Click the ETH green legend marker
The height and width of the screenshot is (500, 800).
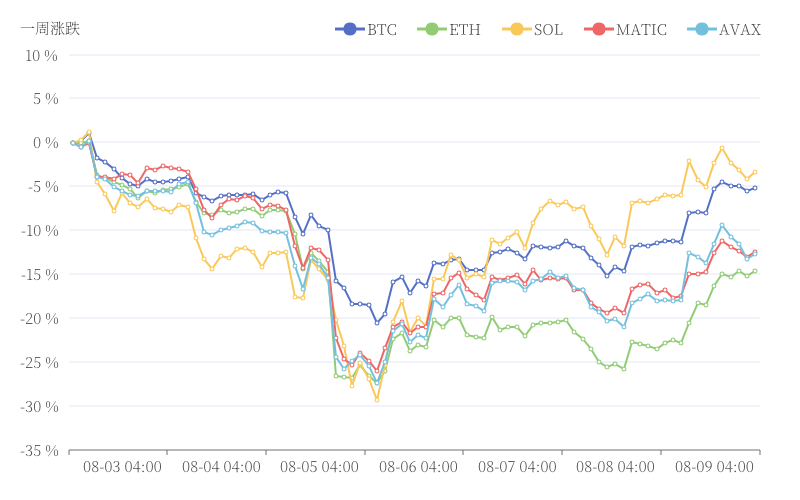[432, 29]
